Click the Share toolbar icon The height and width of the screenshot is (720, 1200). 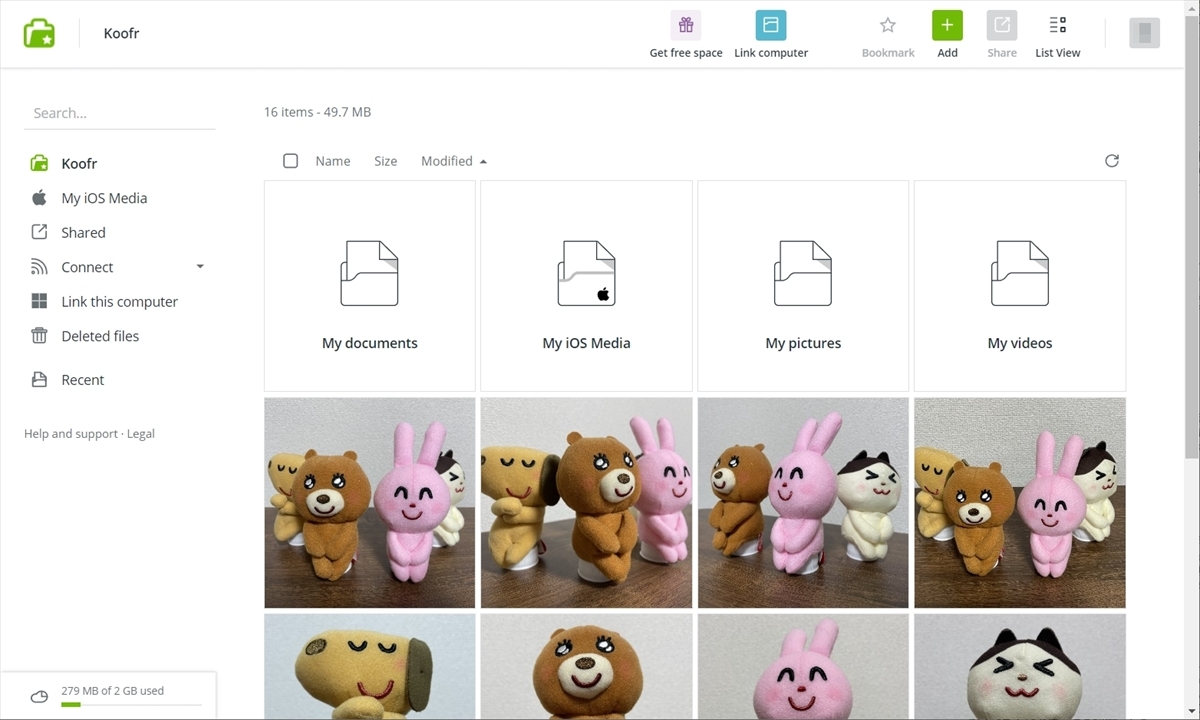1002,25
